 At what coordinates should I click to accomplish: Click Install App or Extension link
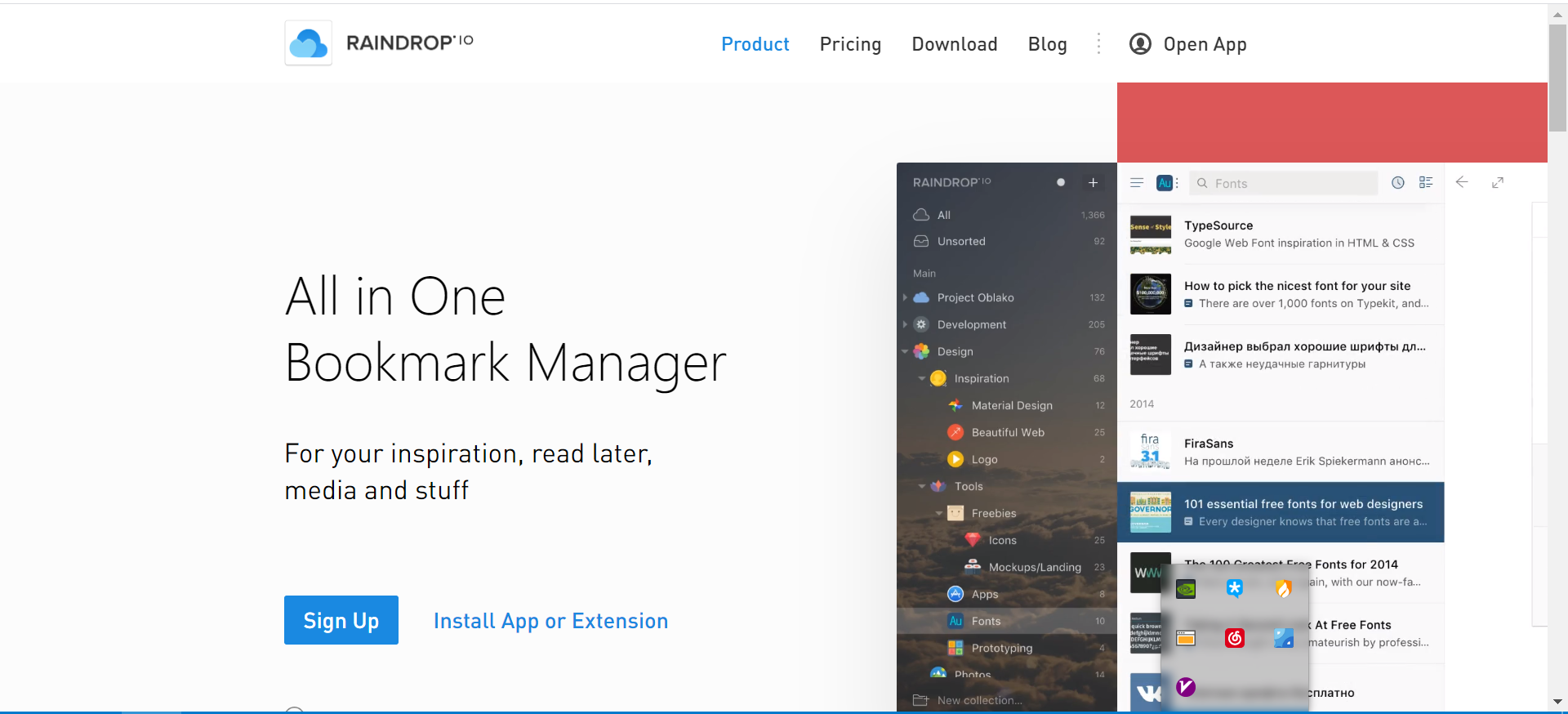pos(551,621)
